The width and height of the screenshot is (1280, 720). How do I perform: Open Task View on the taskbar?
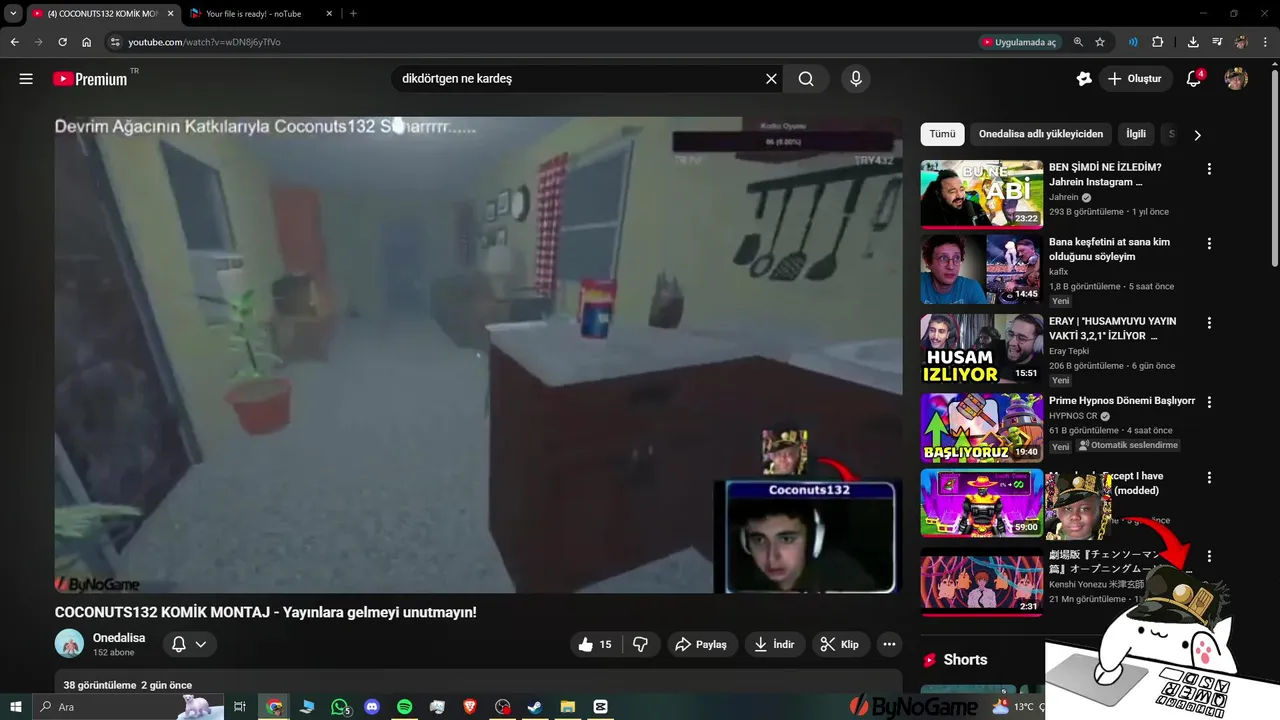point(240,707)
